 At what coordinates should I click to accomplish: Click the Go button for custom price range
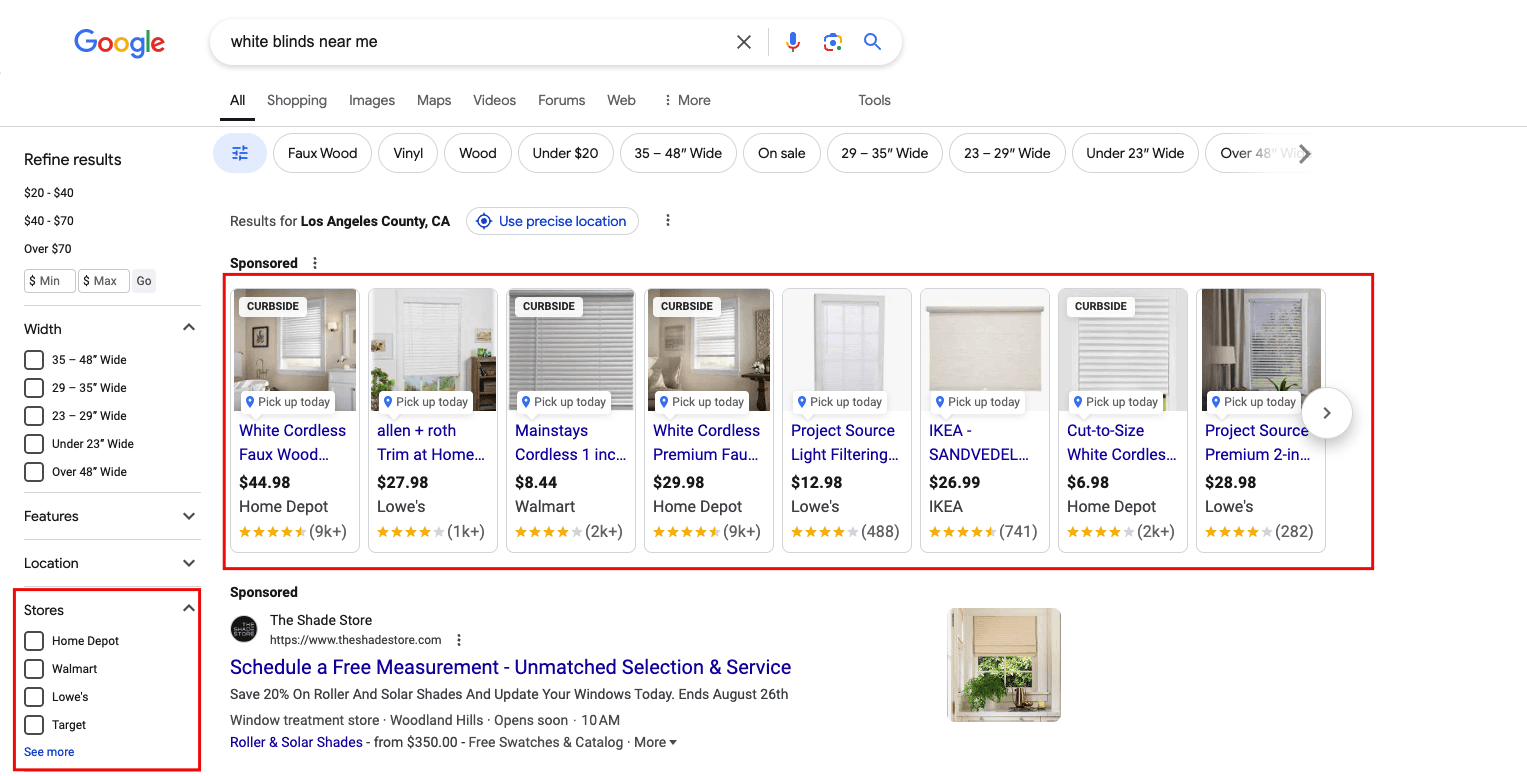coord(143,281)
